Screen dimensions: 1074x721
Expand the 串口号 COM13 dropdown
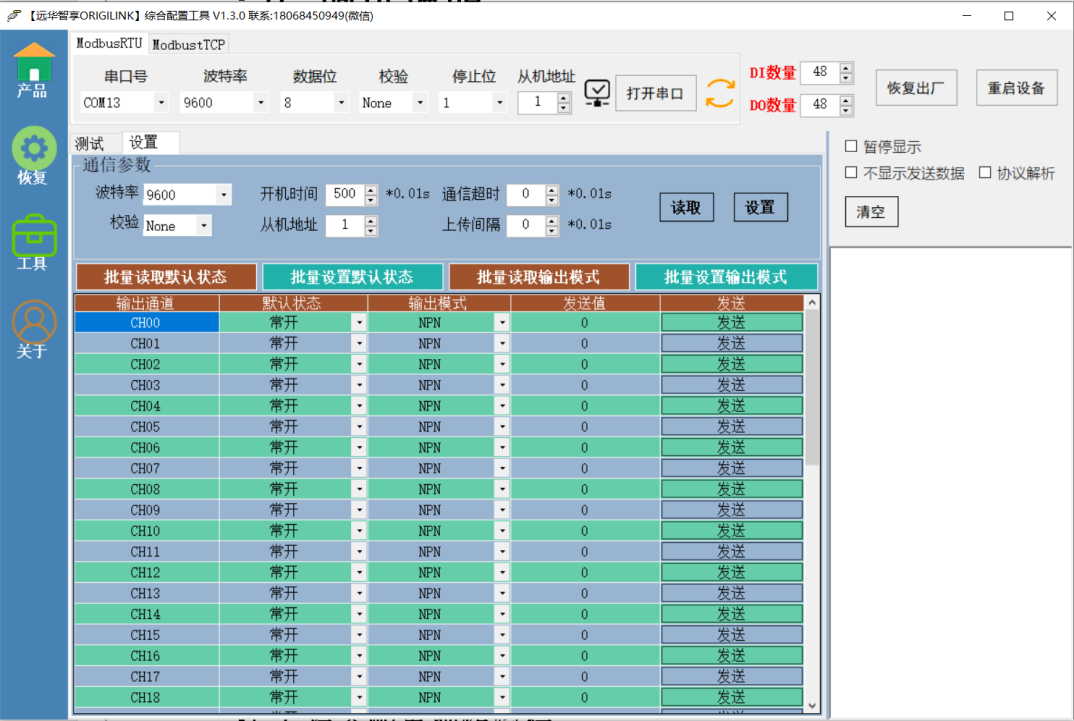(161, 103)
